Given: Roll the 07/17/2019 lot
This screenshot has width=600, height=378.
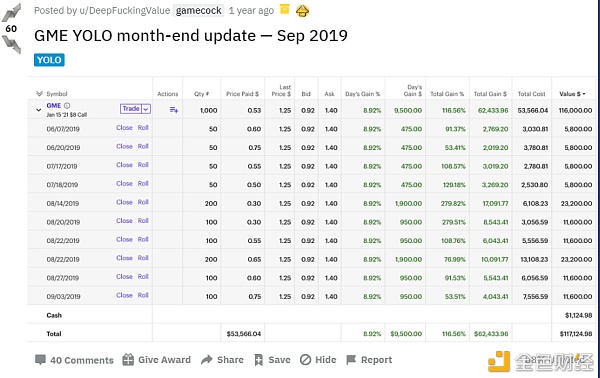Looking at the screenshot, I should (x=143, y=165).
